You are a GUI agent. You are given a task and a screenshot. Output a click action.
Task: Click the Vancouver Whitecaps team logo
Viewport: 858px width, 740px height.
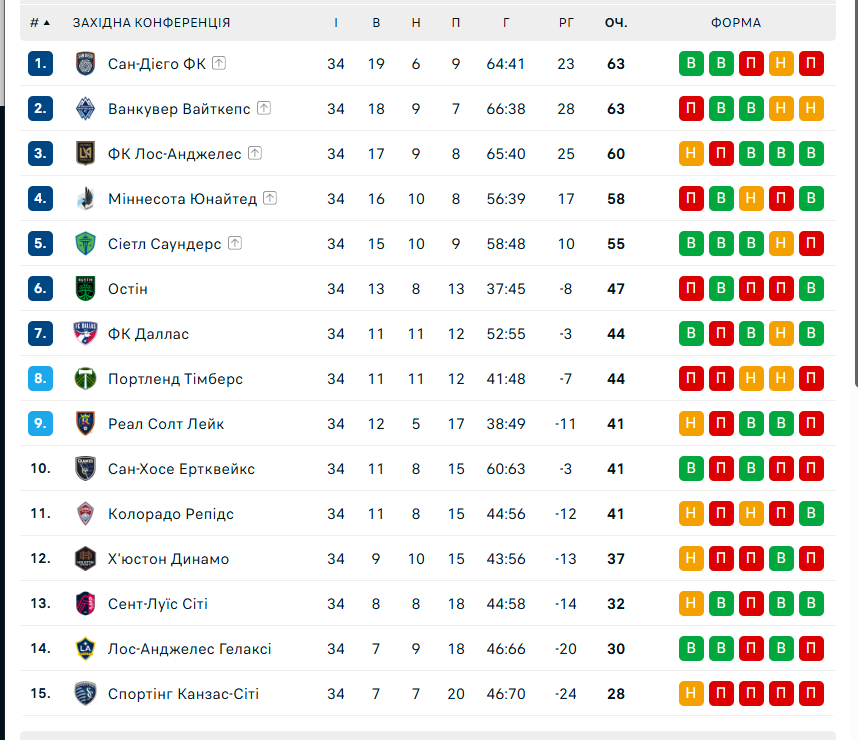[x=85, y=109]
